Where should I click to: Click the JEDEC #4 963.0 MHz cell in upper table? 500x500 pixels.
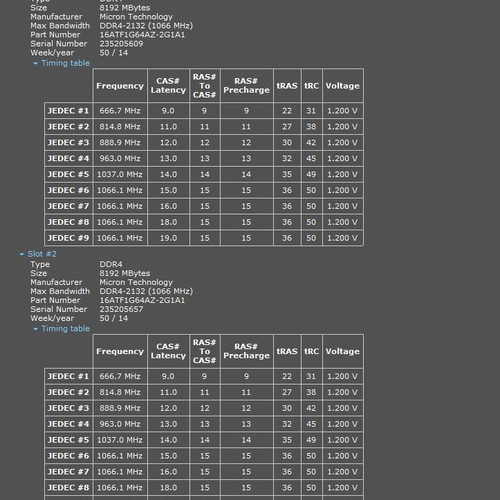pyautogui.click(x=120, y=158)
